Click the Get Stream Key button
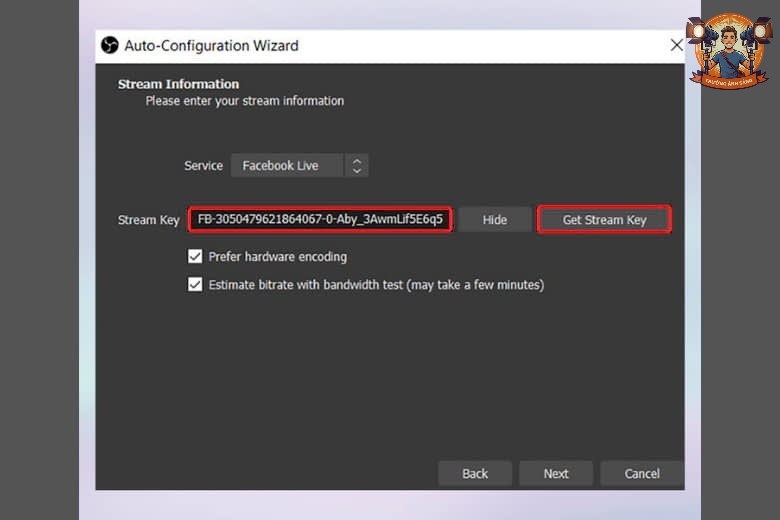This screenshot has width=780, height=520. click(x=604, y=219)
